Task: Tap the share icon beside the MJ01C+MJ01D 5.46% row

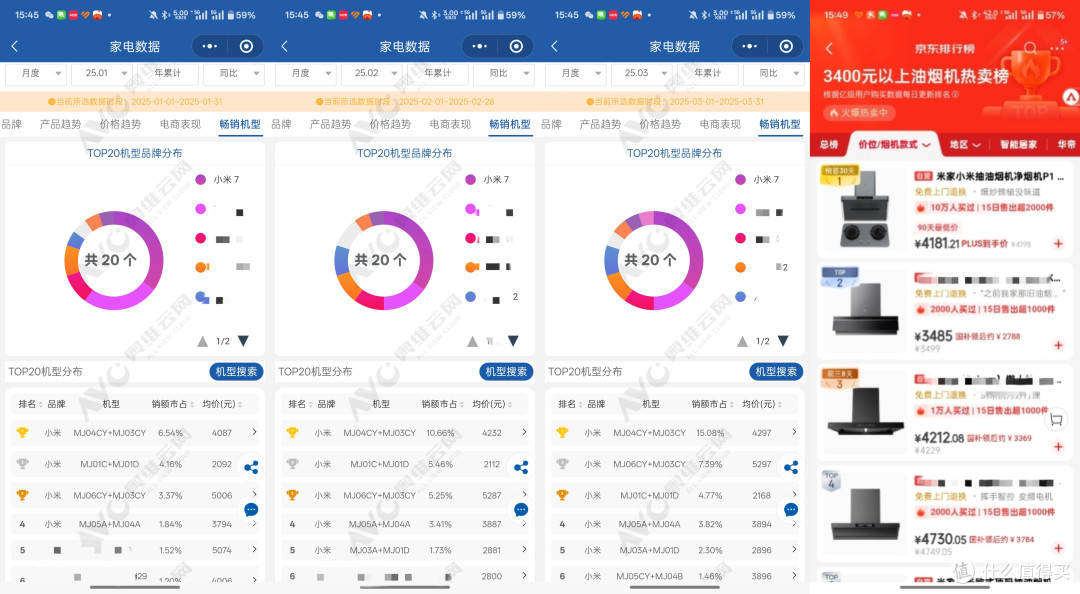Action: (x=521, y=467)
